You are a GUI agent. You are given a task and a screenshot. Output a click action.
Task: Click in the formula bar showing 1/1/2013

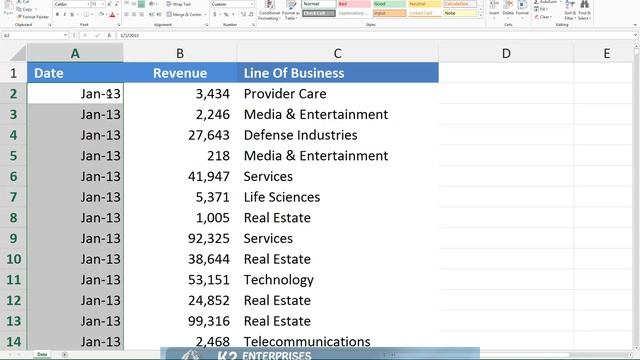click(373, 36)
